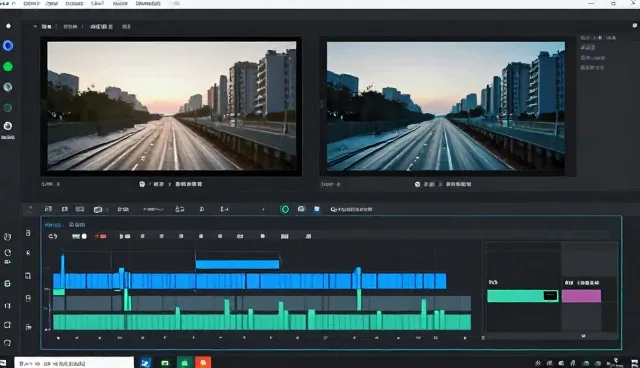
Task: Select the long green audio track clip
Action: [x=262, y=322]
